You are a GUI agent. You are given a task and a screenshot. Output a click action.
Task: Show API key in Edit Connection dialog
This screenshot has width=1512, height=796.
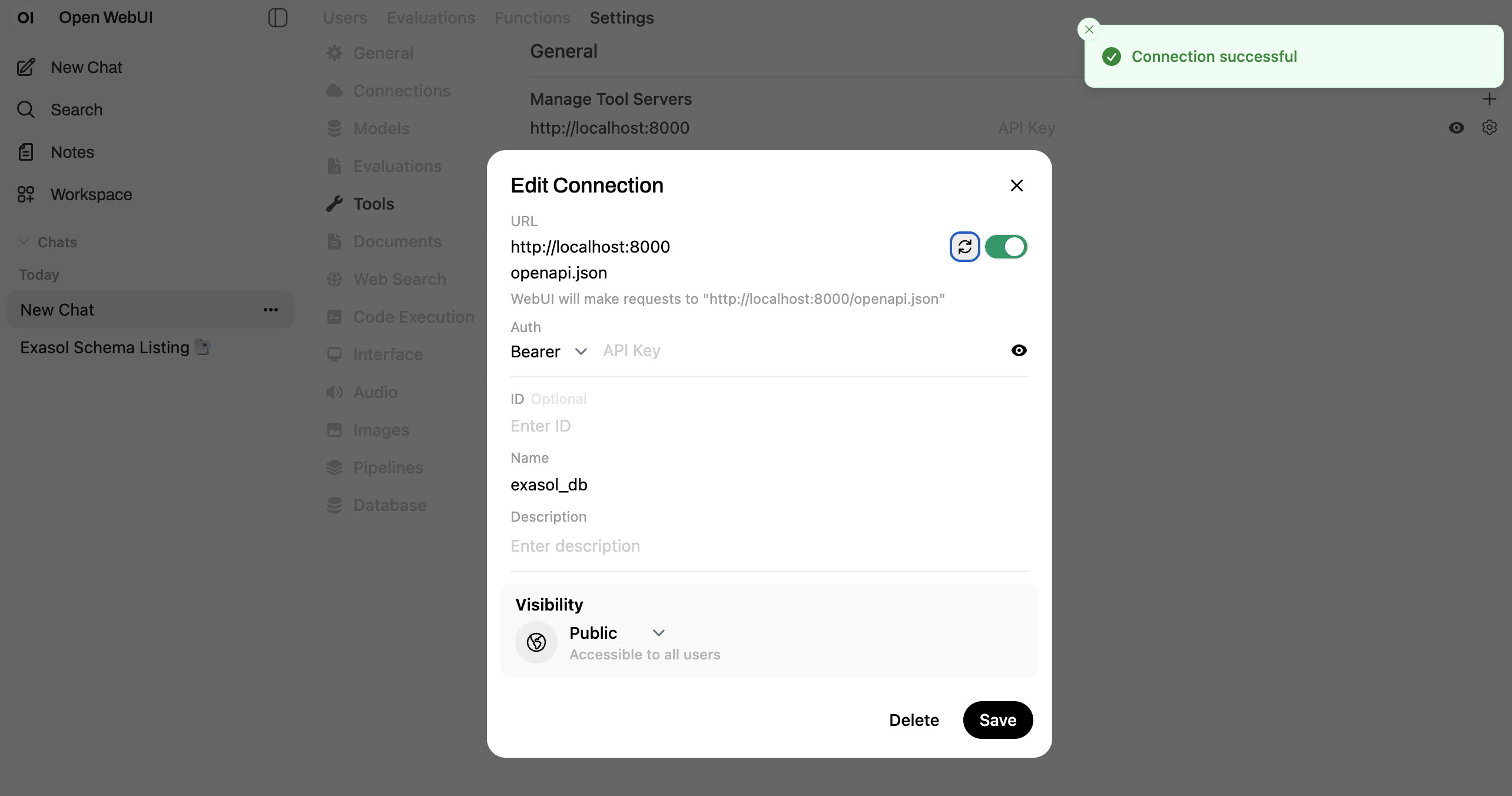(x=1019, y=351)
